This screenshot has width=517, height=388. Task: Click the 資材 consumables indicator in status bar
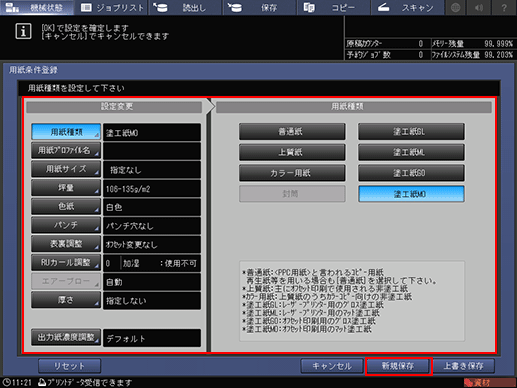click(489, 383)
